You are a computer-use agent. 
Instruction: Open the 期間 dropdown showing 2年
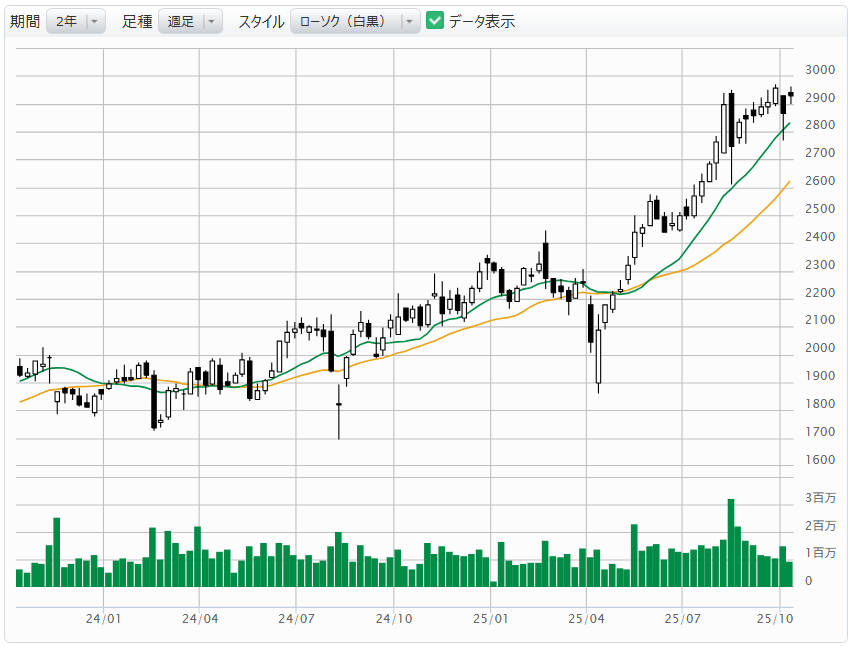coord(76,21)
